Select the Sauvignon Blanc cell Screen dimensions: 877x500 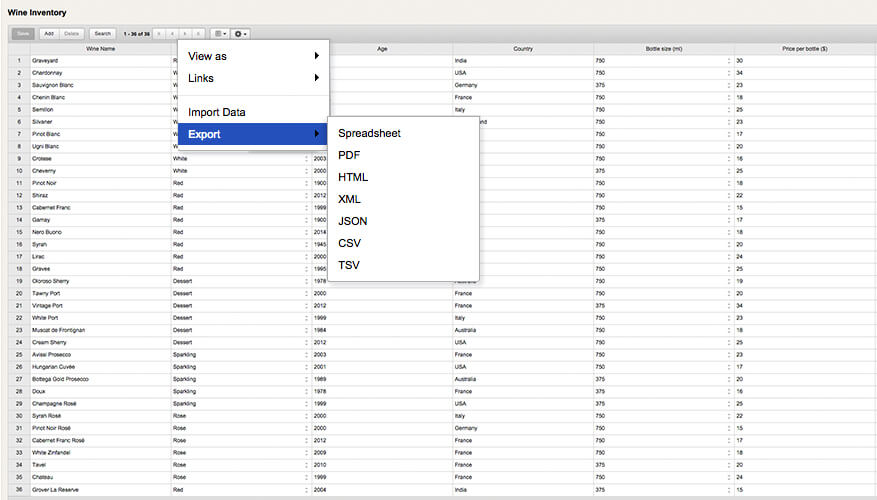(101, 85)
